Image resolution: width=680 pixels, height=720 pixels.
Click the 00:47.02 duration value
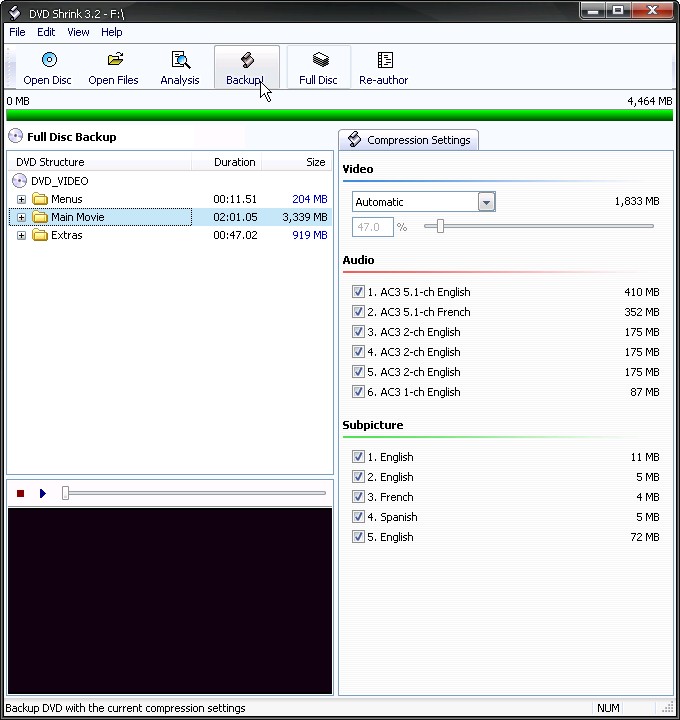235,235
